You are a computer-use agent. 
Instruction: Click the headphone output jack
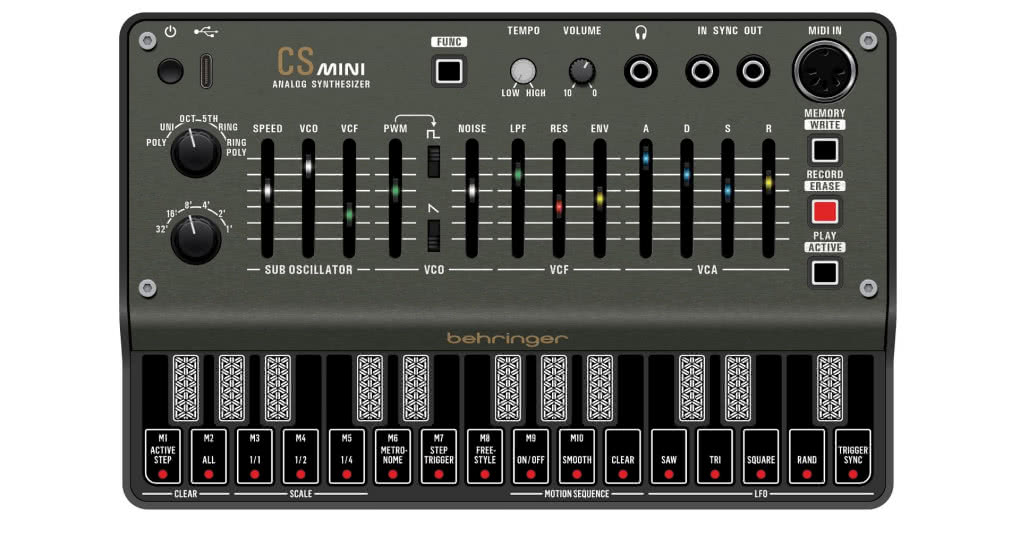(641, 72)
